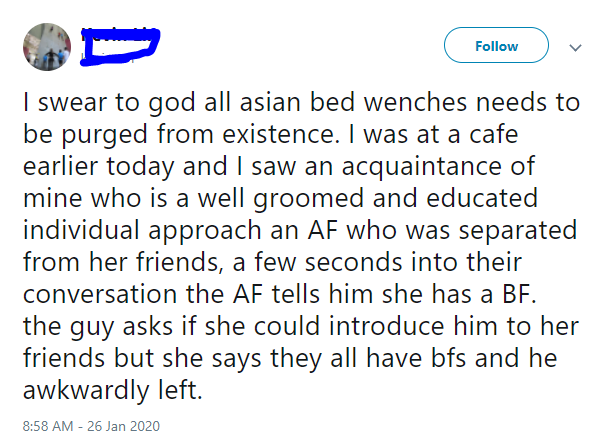
Task: Click the word 'conversation' in the tweet
Action: [100, 295]
